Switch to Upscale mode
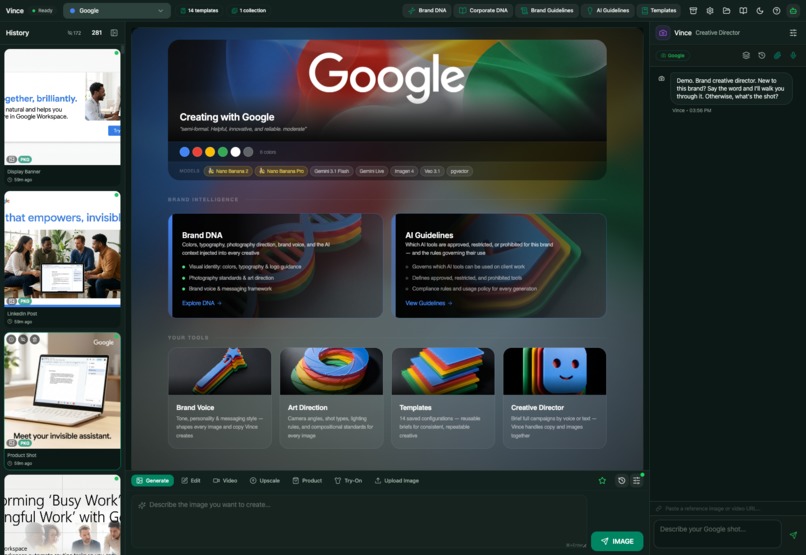The height and width of the screenshot is (555, 806). click(265, 480)
